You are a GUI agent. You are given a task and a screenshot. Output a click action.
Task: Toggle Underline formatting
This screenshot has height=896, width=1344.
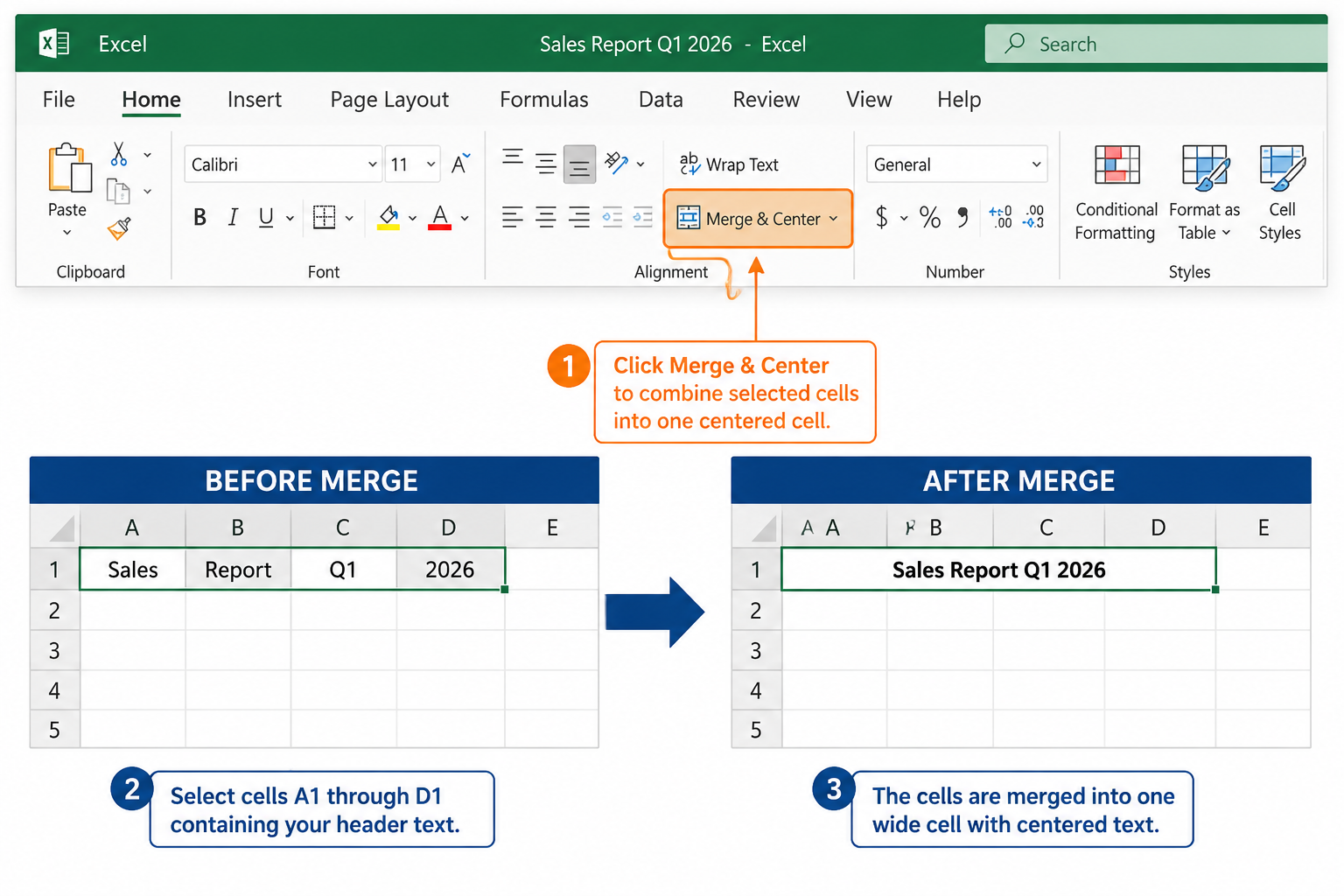click(266, 217)
